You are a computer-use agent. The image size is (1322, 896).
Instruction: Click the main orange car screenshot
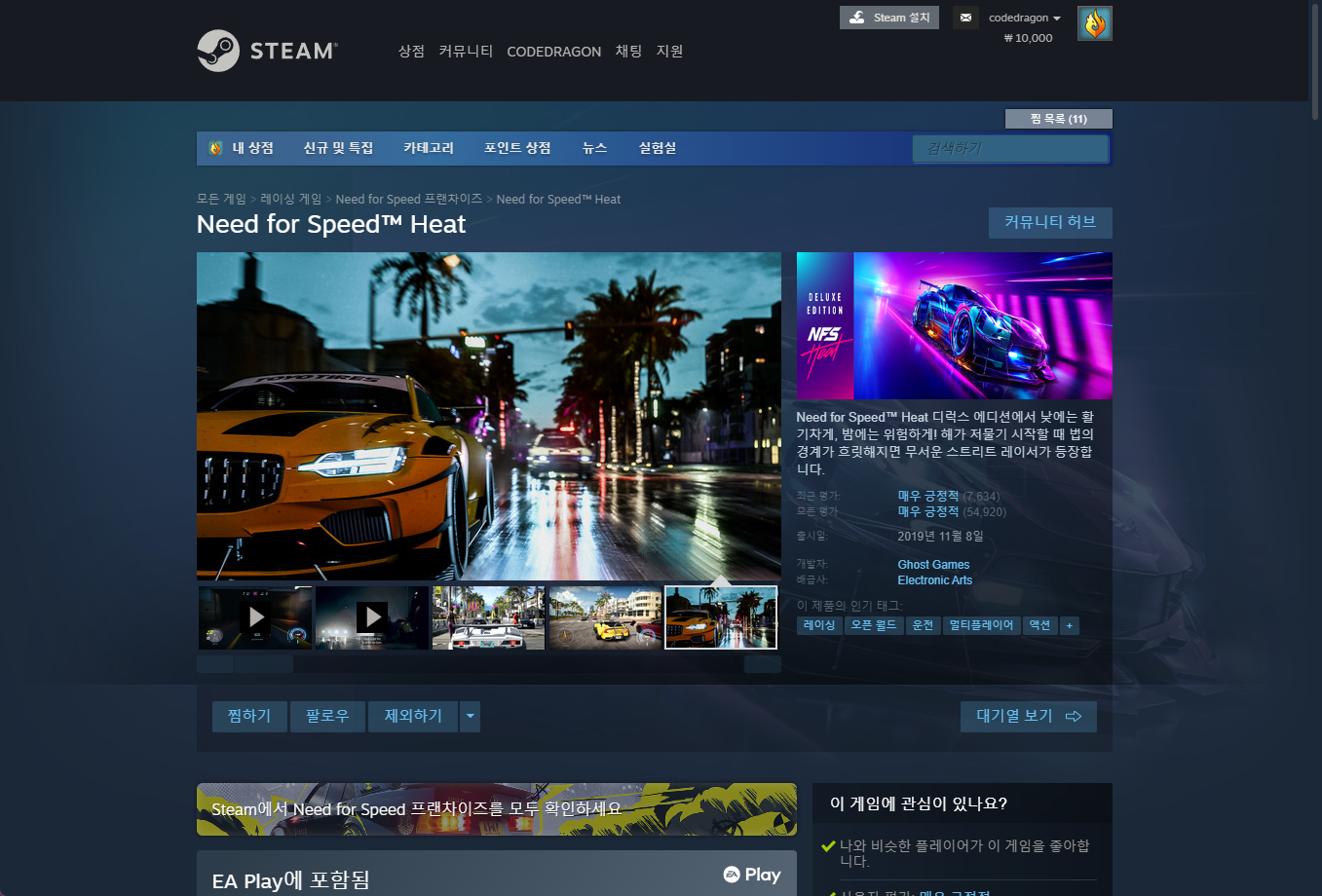click(489, 416)
